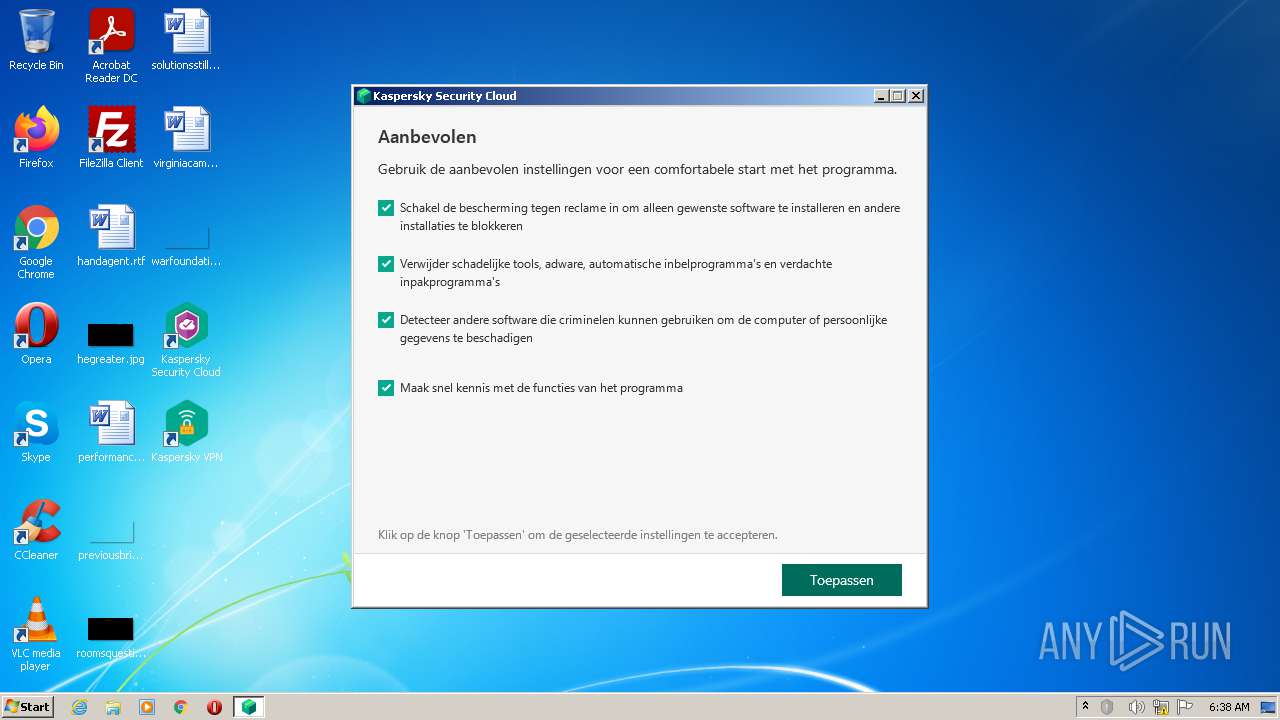Open the Recycle Bin desktop icon
The height and width of the screenshot is (720, 1280).
(x=36, y=40)
